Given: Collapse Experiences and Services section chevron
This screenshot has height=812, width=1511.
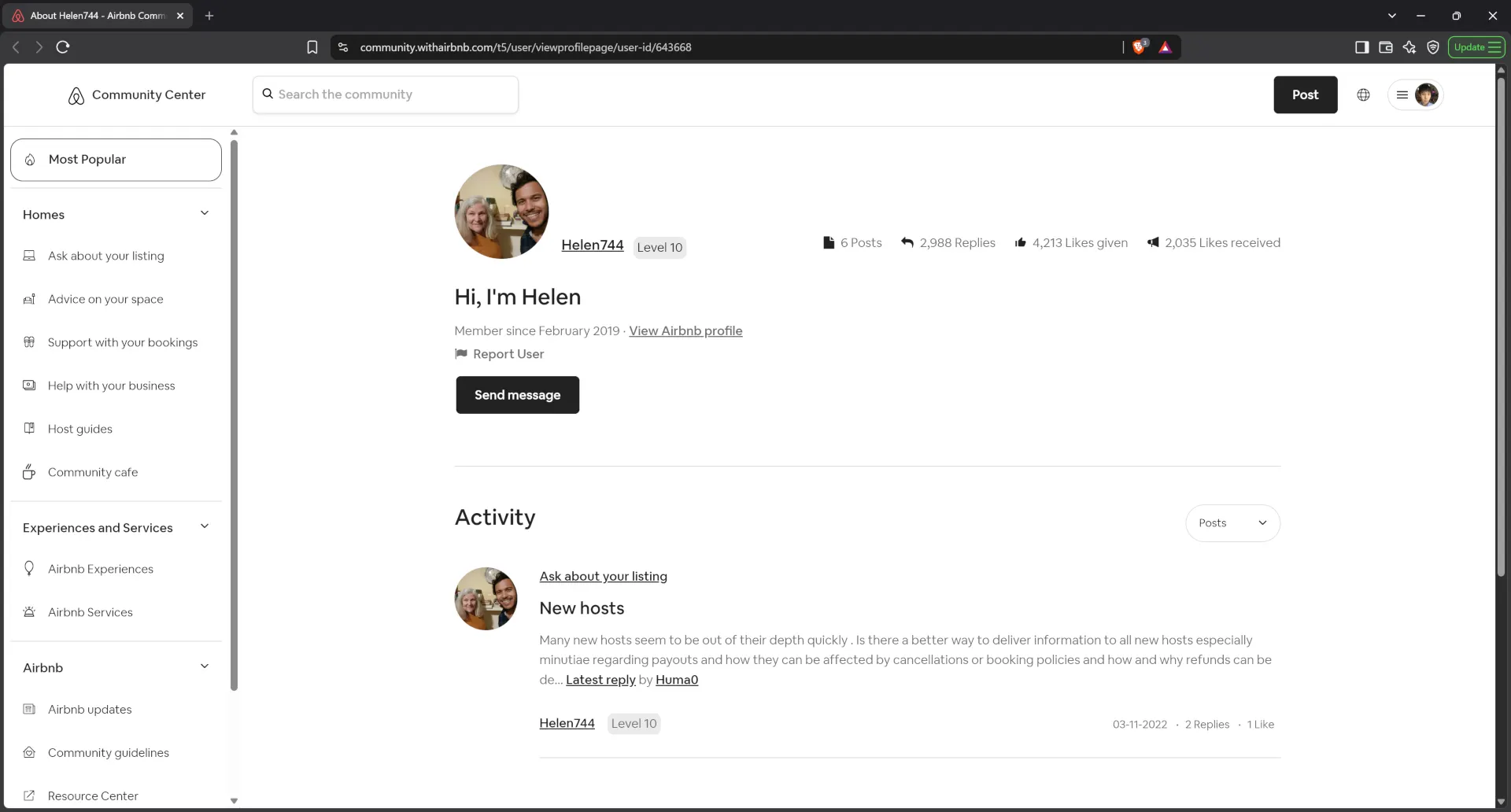Looking at the screenshot, I should pyautogui.click(x=205, y=526).
